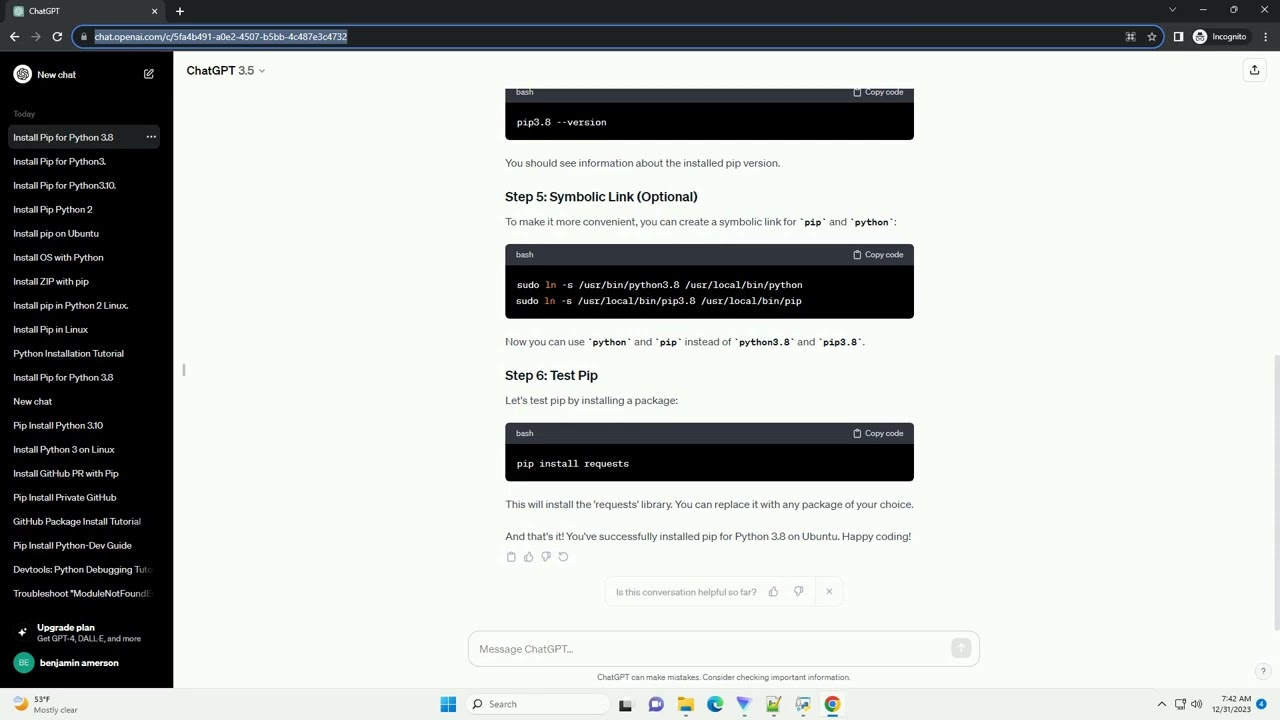This screenshot has width=1280, height=720.
Task: Click the Windows Start button
Action: (x=448, y=704)
